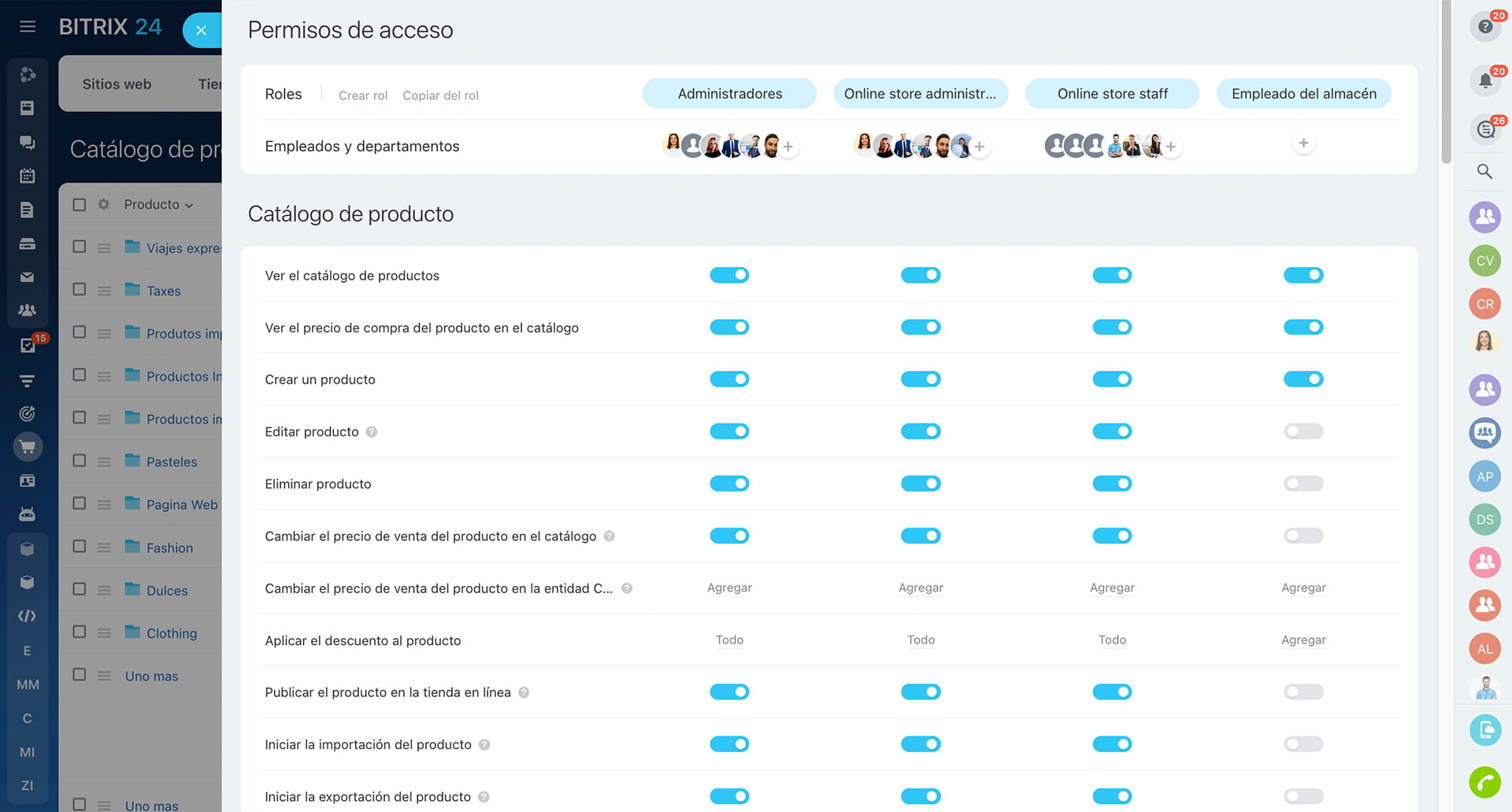Select the Online store staff role header
This screenshot has height=812, width=1512.
1112,94
